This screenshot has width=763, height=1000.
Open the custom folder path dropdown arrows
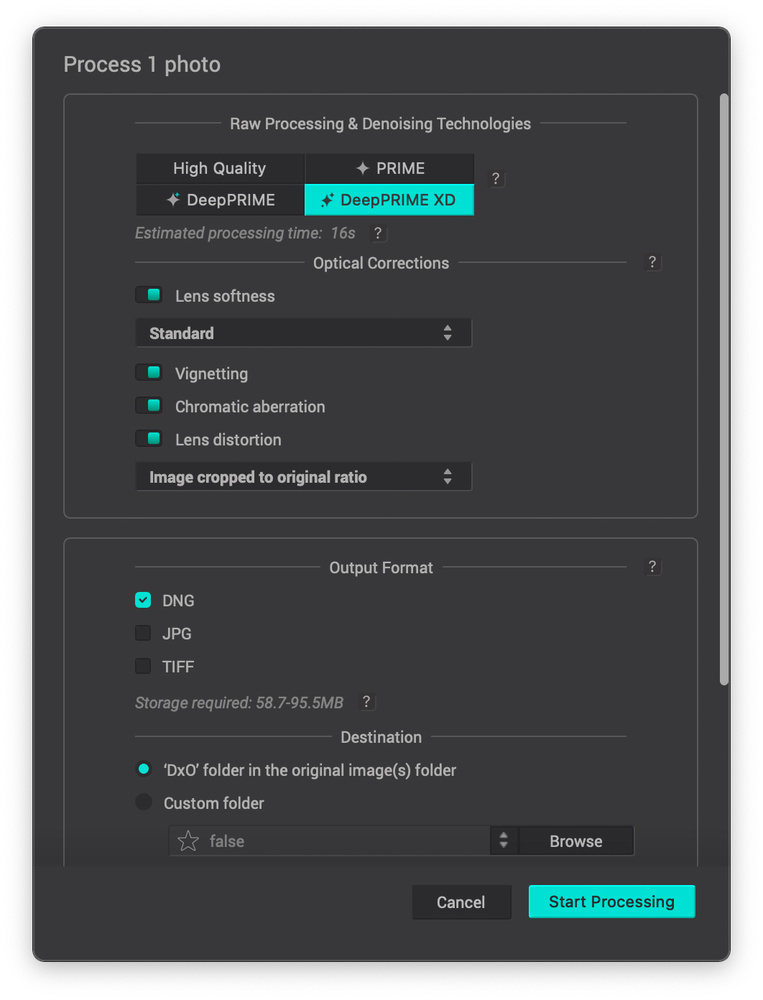(x=504, y=841)
